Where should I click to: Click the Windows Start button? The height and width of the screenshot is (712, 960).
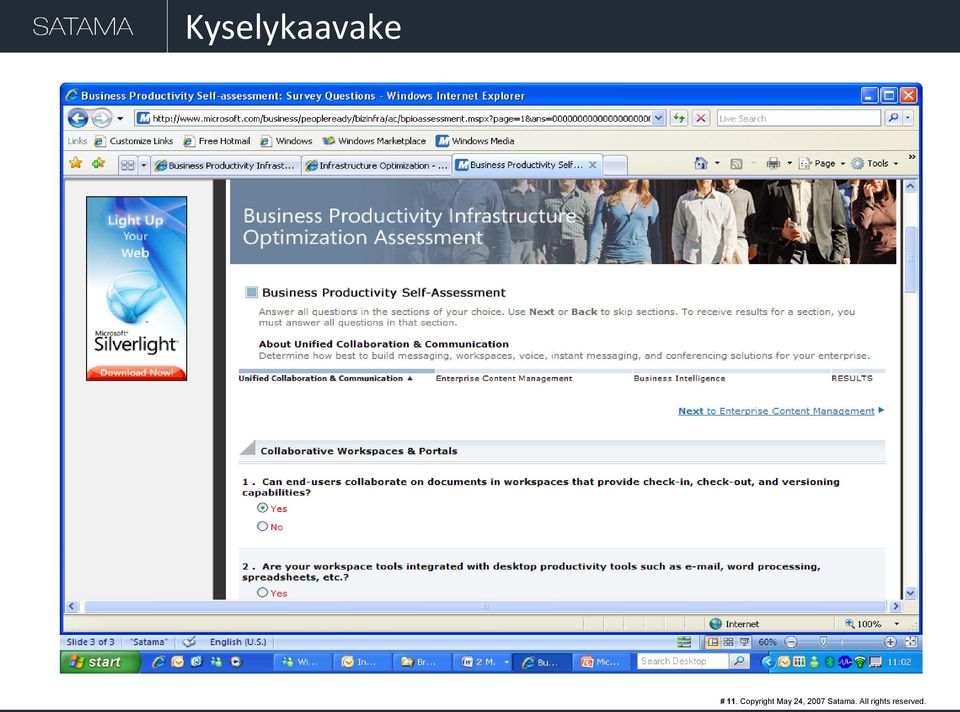(100, 662)
